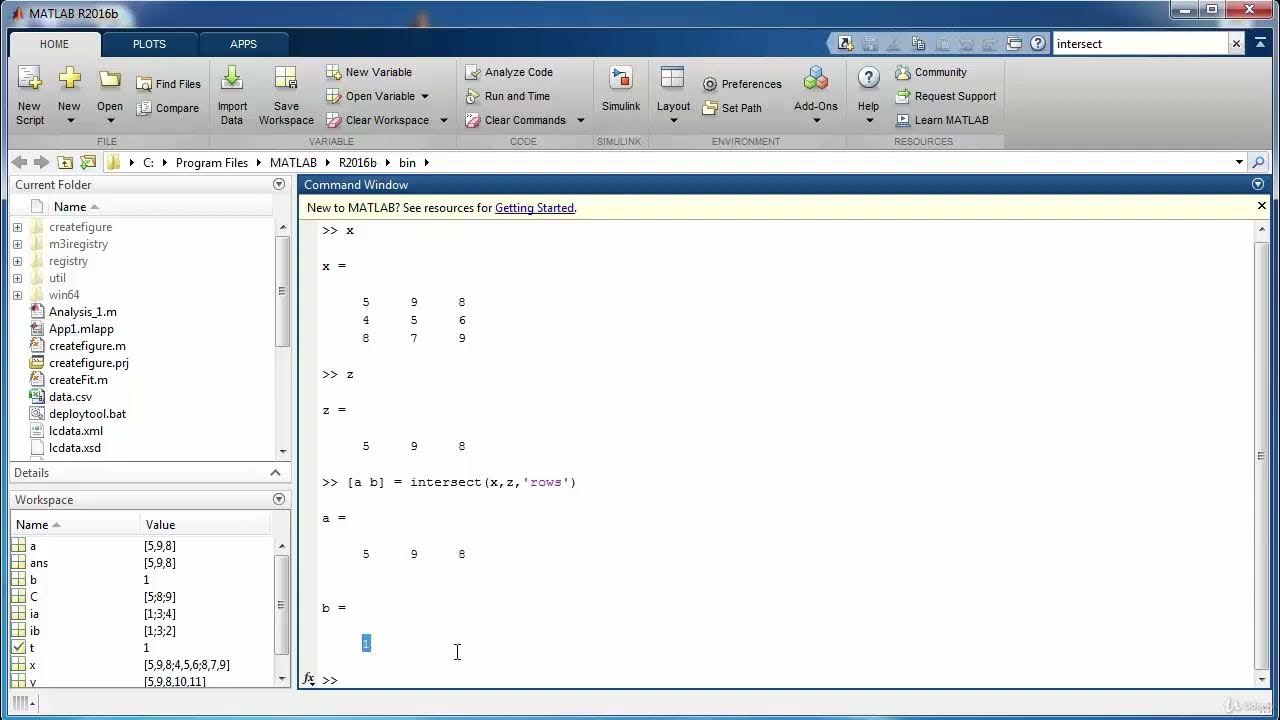Click Set Path
Image resolution: width=1280 pixels, height=720 pixels.
coord(732,108)
